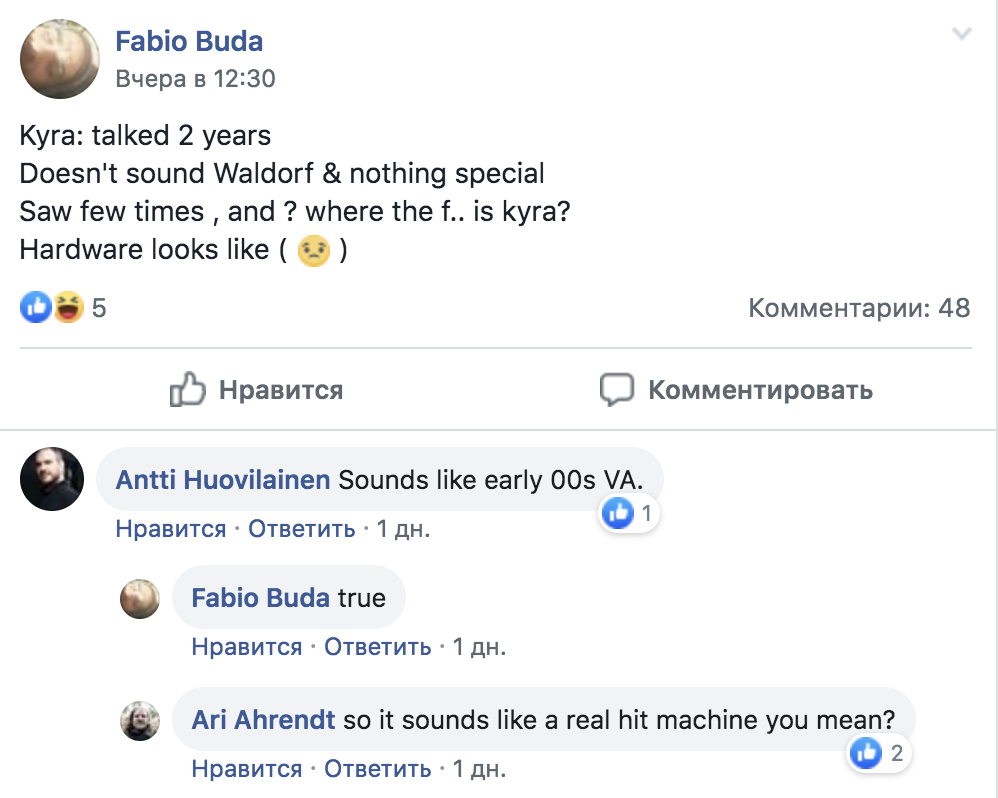
Task: Reply to Antti's comment with 'Ответить'
Action: (x=302, y=529)
